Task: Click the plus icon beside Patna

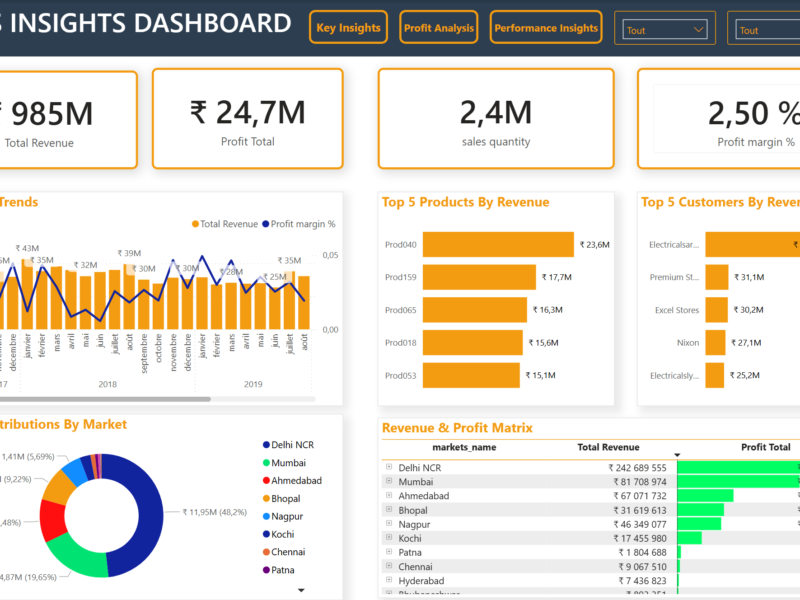Action: (x=388, y=551)
